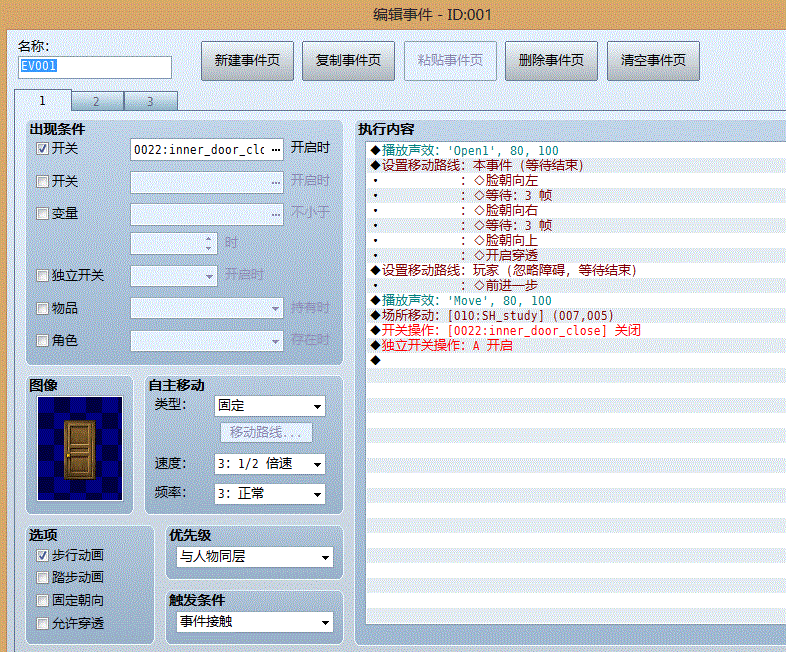The image size is (786, 652).
Task: Toggle the 踏步动画 option checkbox
Action: click(43, 577)
